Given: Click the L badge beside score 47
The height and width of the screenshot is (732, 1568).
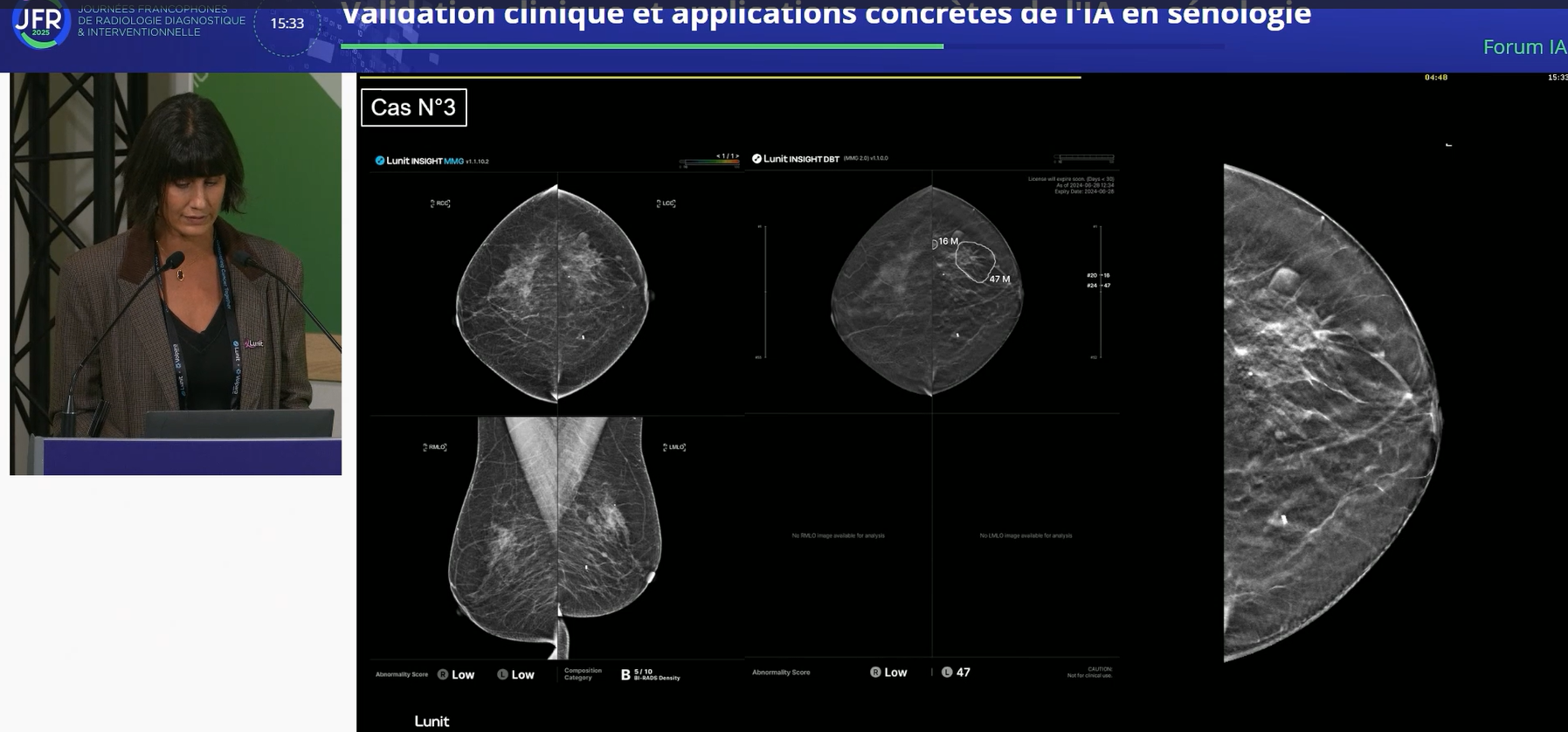Looking at the screenshot, I should [x=947, y=673].
